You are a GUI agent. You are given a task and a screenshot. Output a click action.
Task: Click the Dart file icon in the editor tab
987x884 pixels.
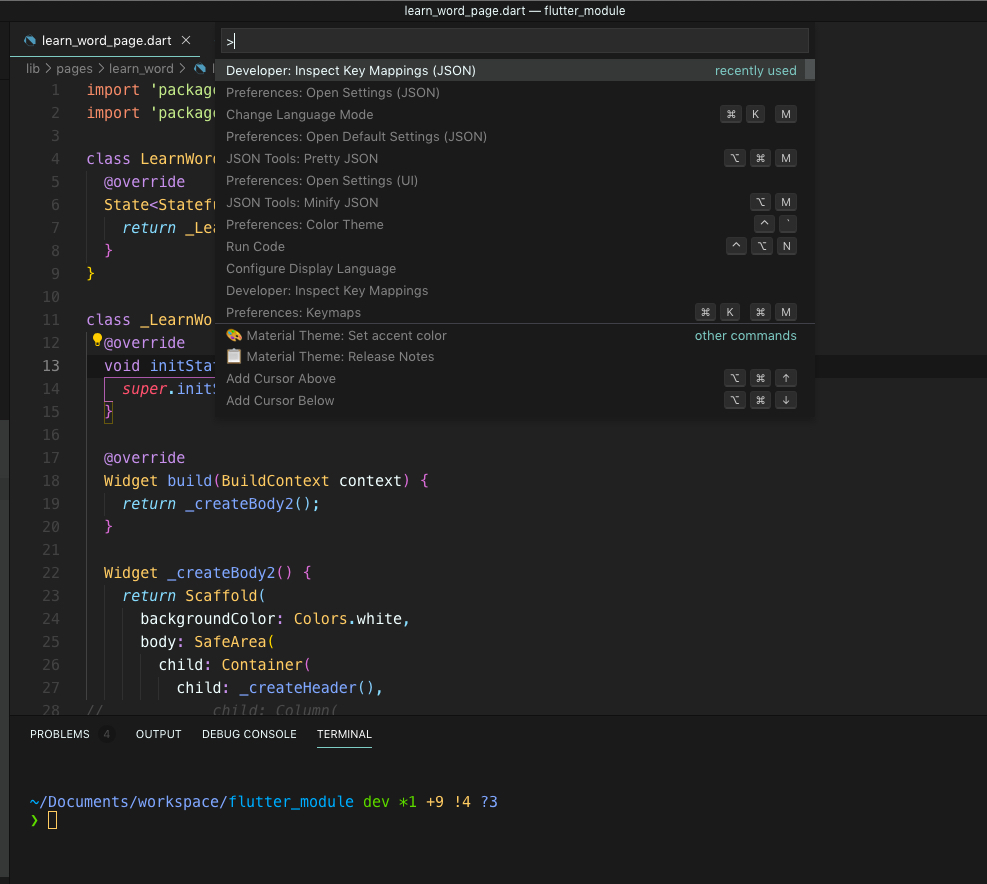(30, 41)
